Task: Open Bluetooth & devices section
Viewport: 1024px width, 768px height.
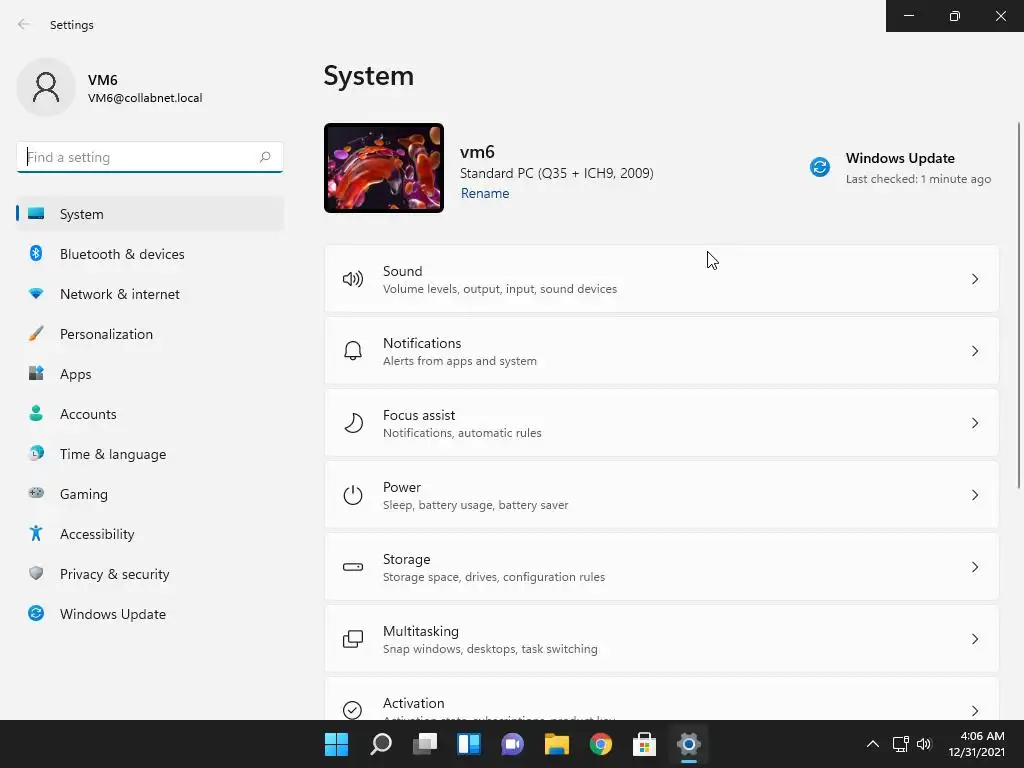Action: click(122, 254)
